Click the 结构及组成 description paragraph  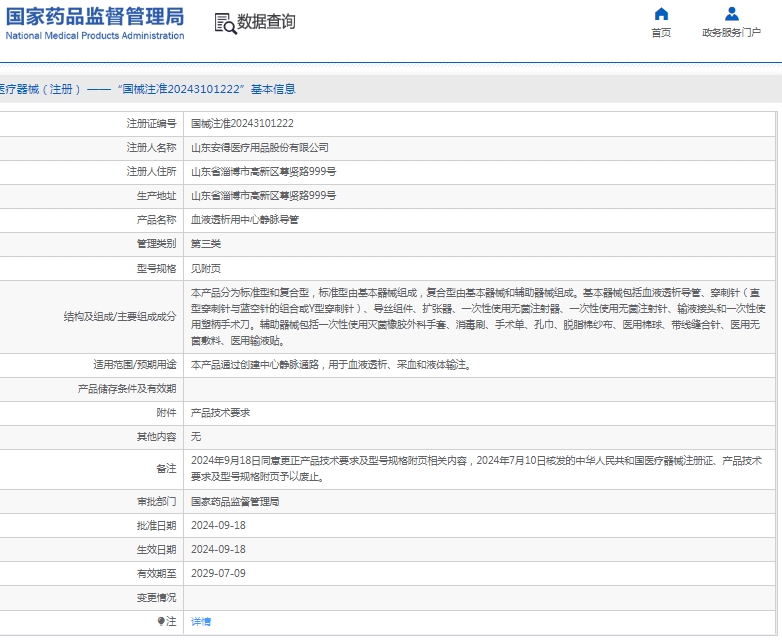pyautogui.click(x=478, y=317)
